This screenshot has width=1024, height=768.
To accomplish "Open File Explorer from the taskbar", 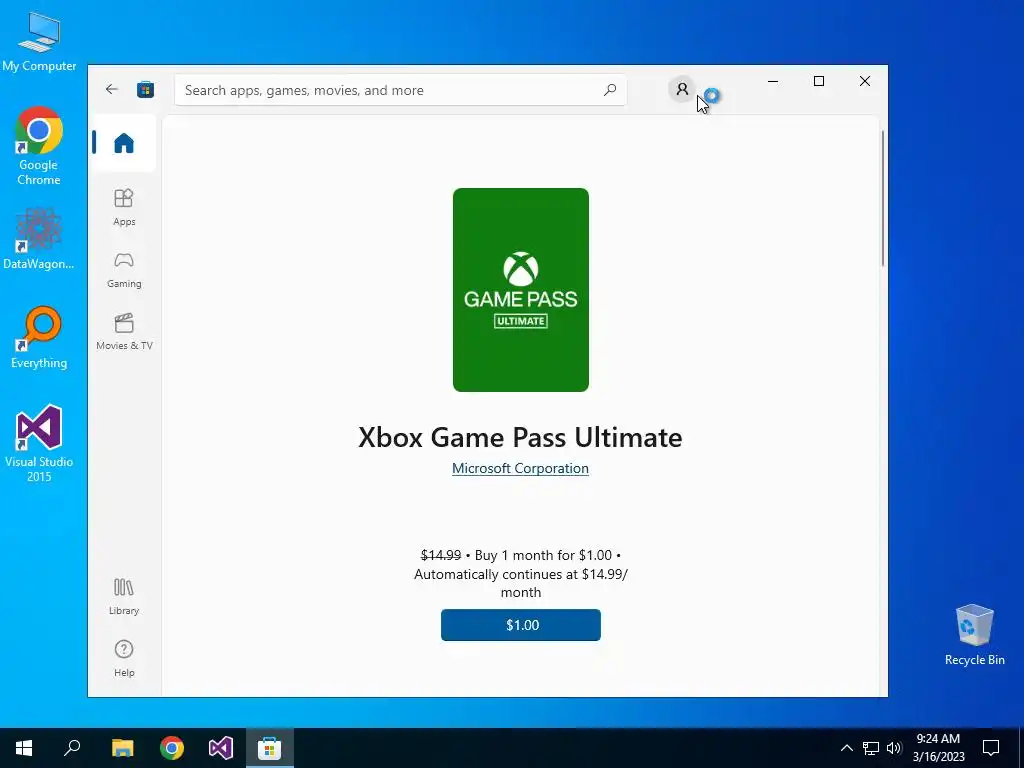I will [122, 748].
